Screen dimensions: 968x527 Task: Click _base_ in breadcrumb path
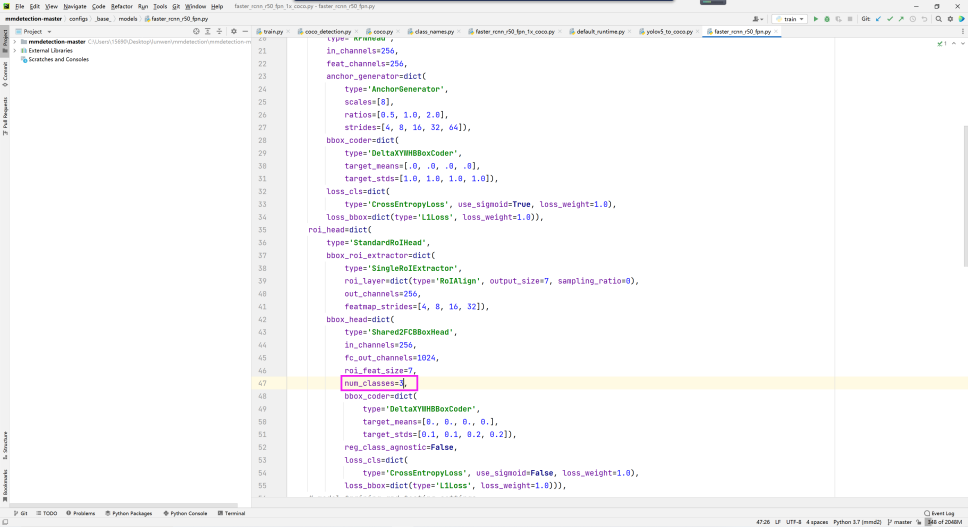103,19
